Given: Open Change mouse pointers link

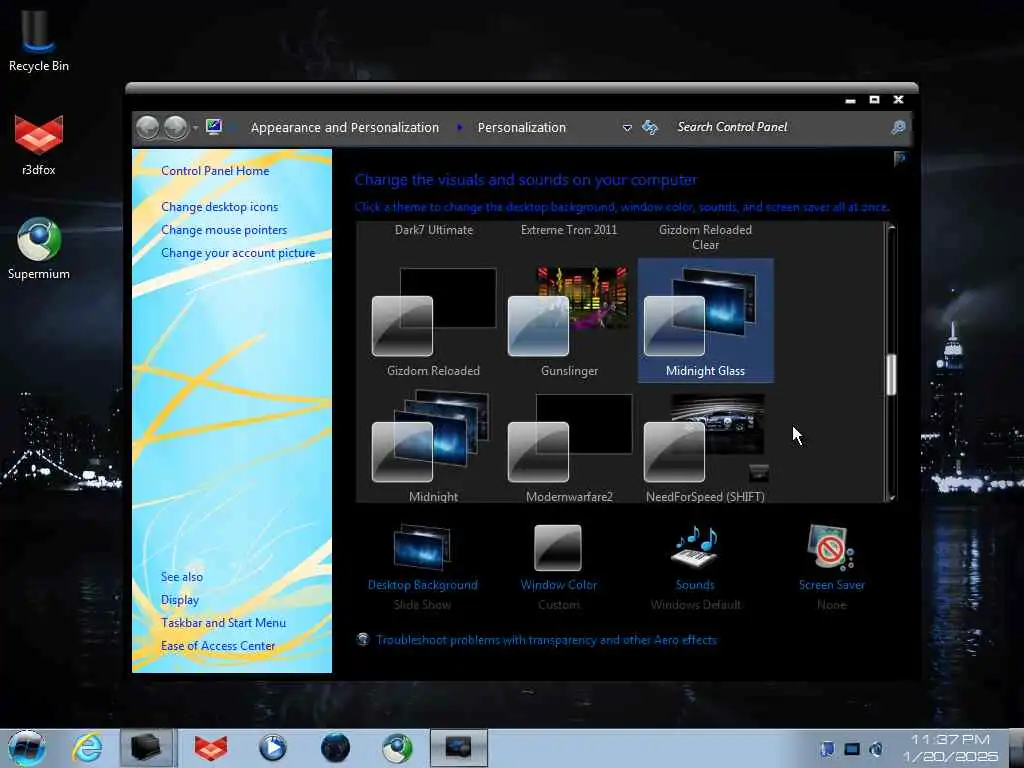Looking at the screenshot, I should tap(224, 230).
